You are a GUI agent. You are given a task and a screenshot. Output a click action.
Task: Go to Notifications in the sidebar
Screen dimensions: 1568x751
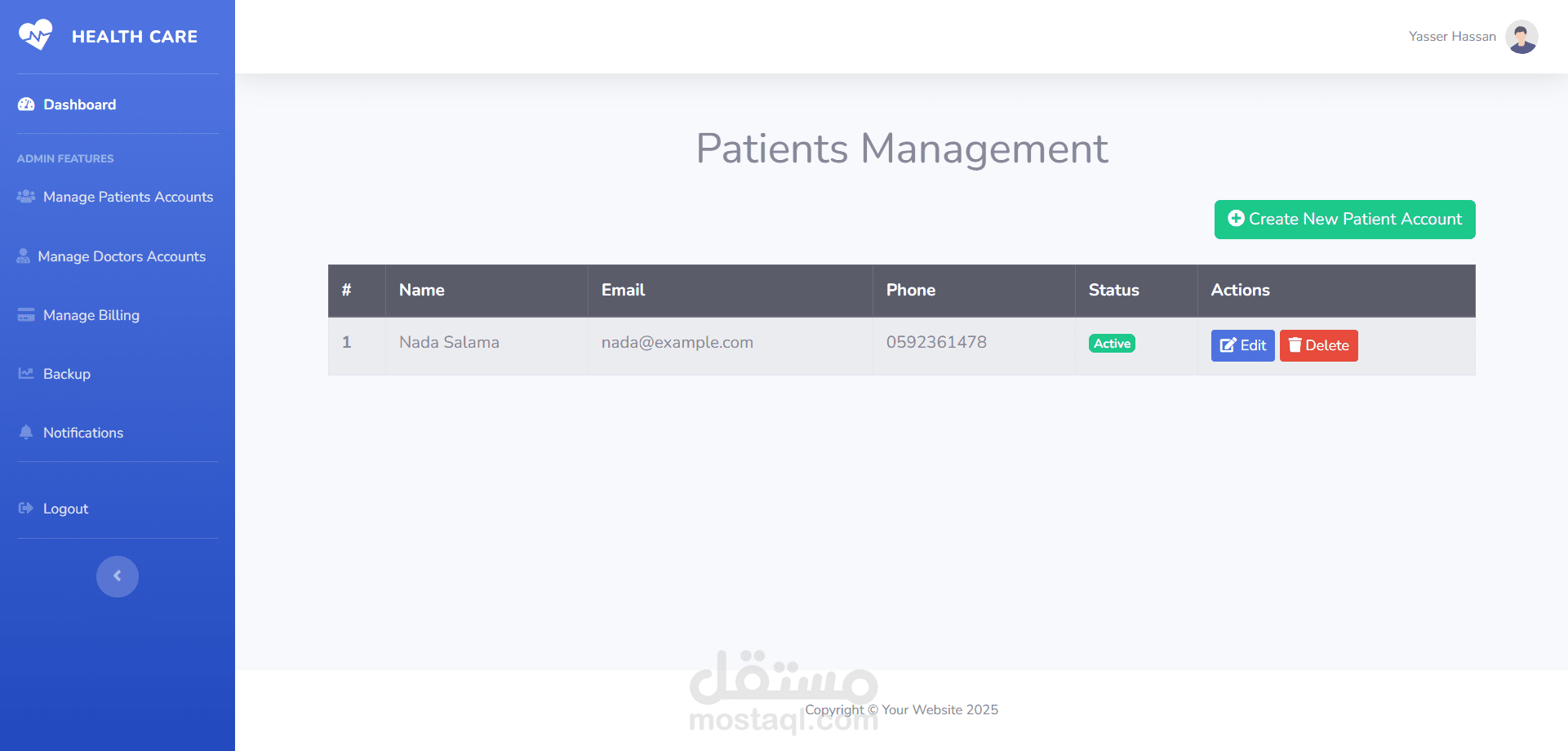[x=83, y=433]
